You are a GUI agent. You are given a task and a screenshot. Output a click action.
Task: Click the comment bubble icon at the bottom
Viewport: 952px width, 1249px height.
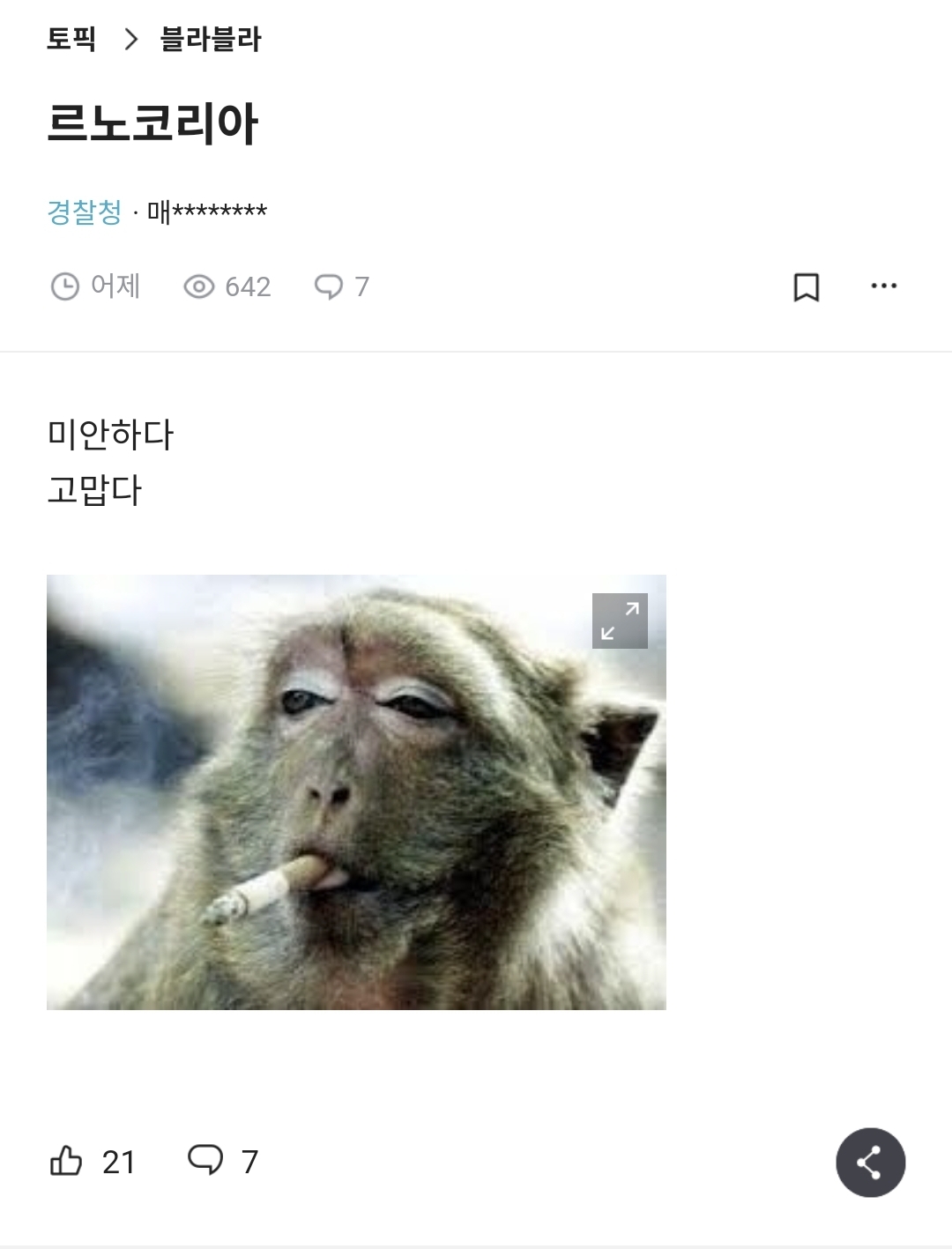[205, 1160]
